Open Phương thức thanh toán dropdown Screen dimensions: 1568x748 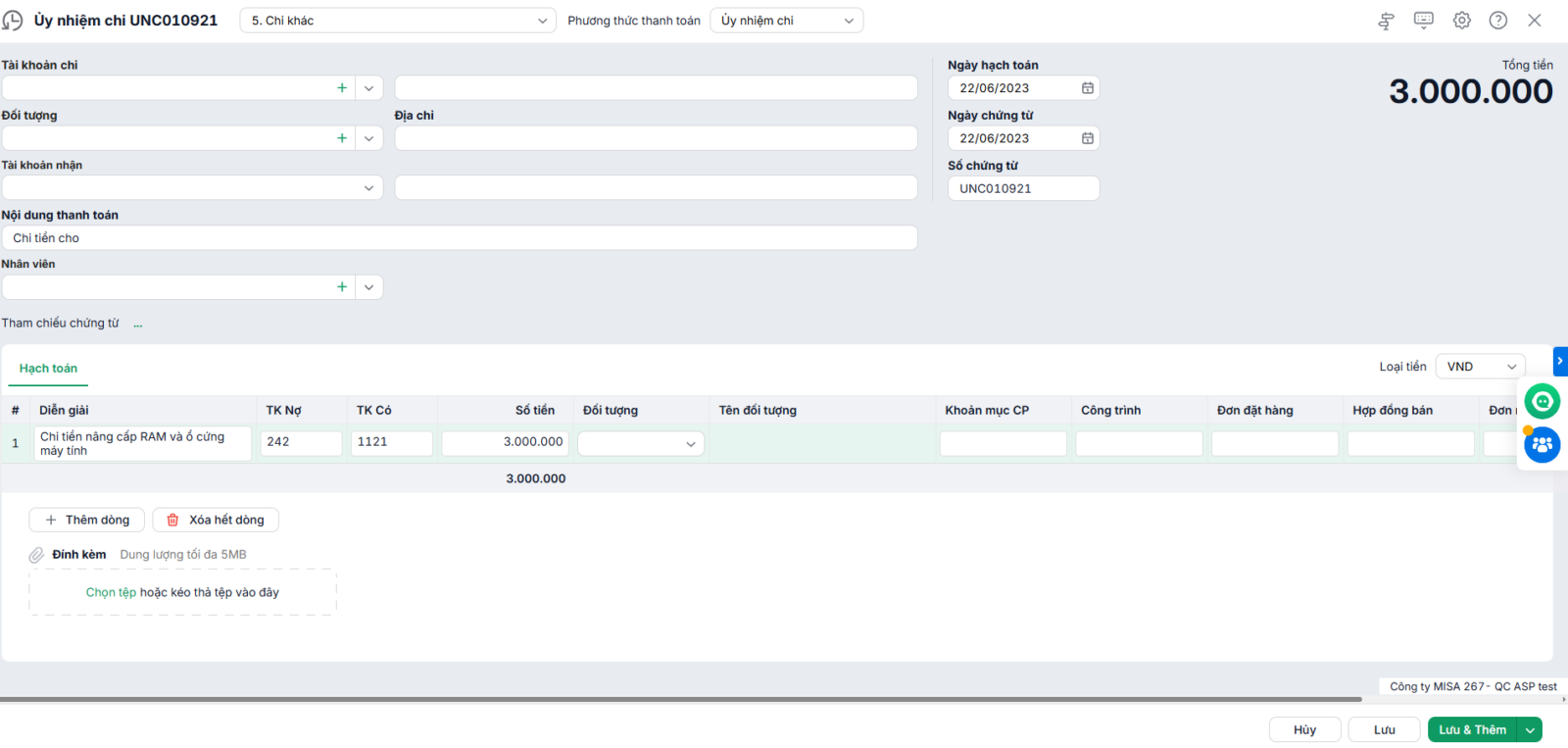tap(787, 21)
